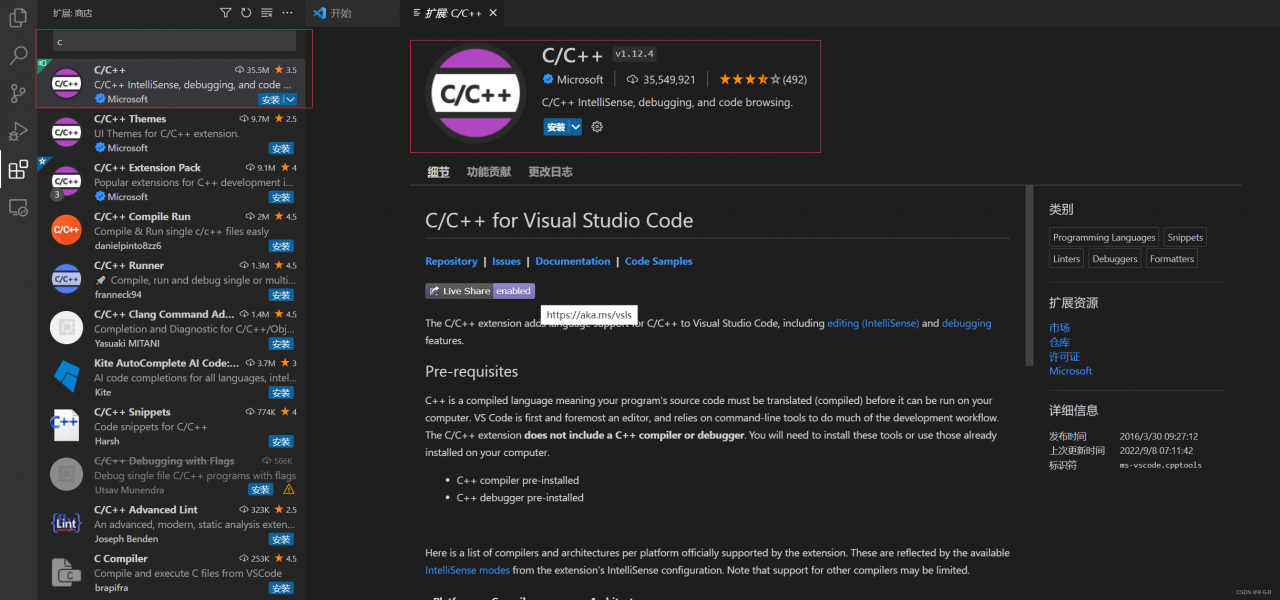
Task: Open the Repository link
Action: click(451, 261)
